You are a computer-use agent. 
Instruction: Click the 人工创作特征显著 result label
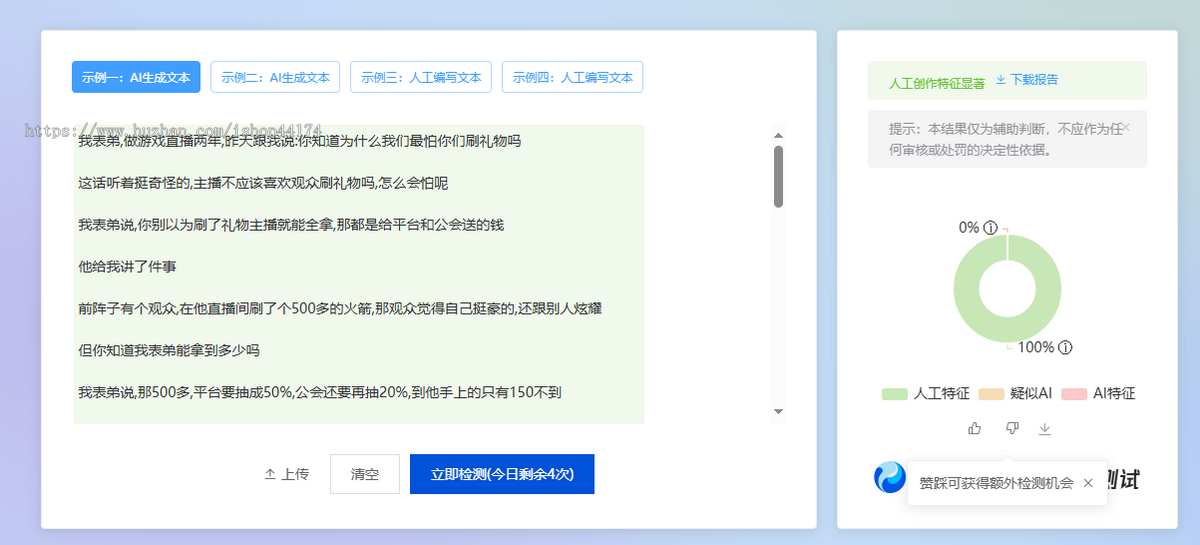click(937, 83)
